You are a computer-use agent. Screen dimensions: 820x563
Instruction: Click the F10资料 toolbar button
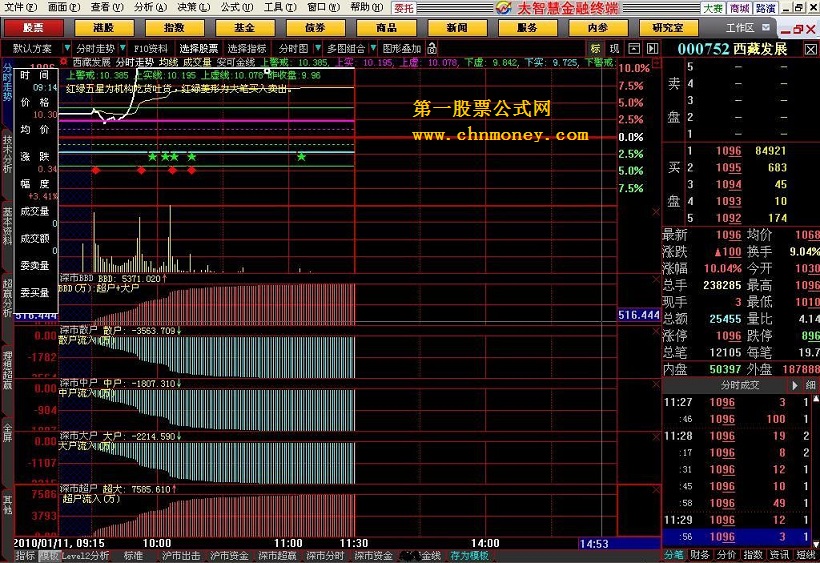click(151, 49)
